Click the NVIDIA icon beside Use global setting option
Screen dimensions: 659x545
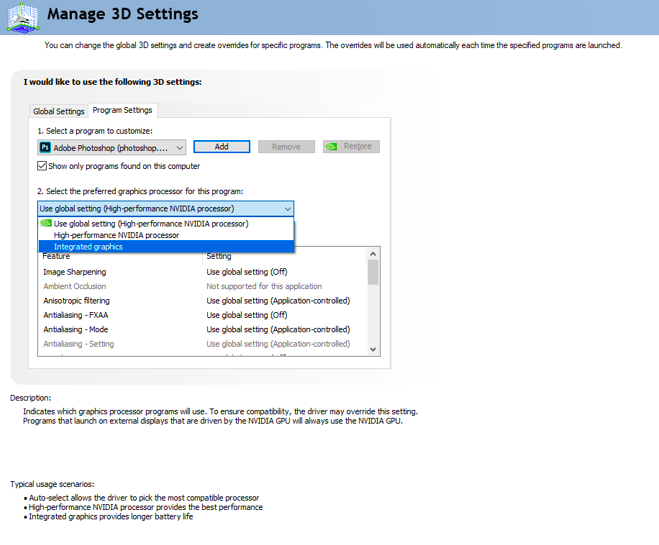pos(46,223)
